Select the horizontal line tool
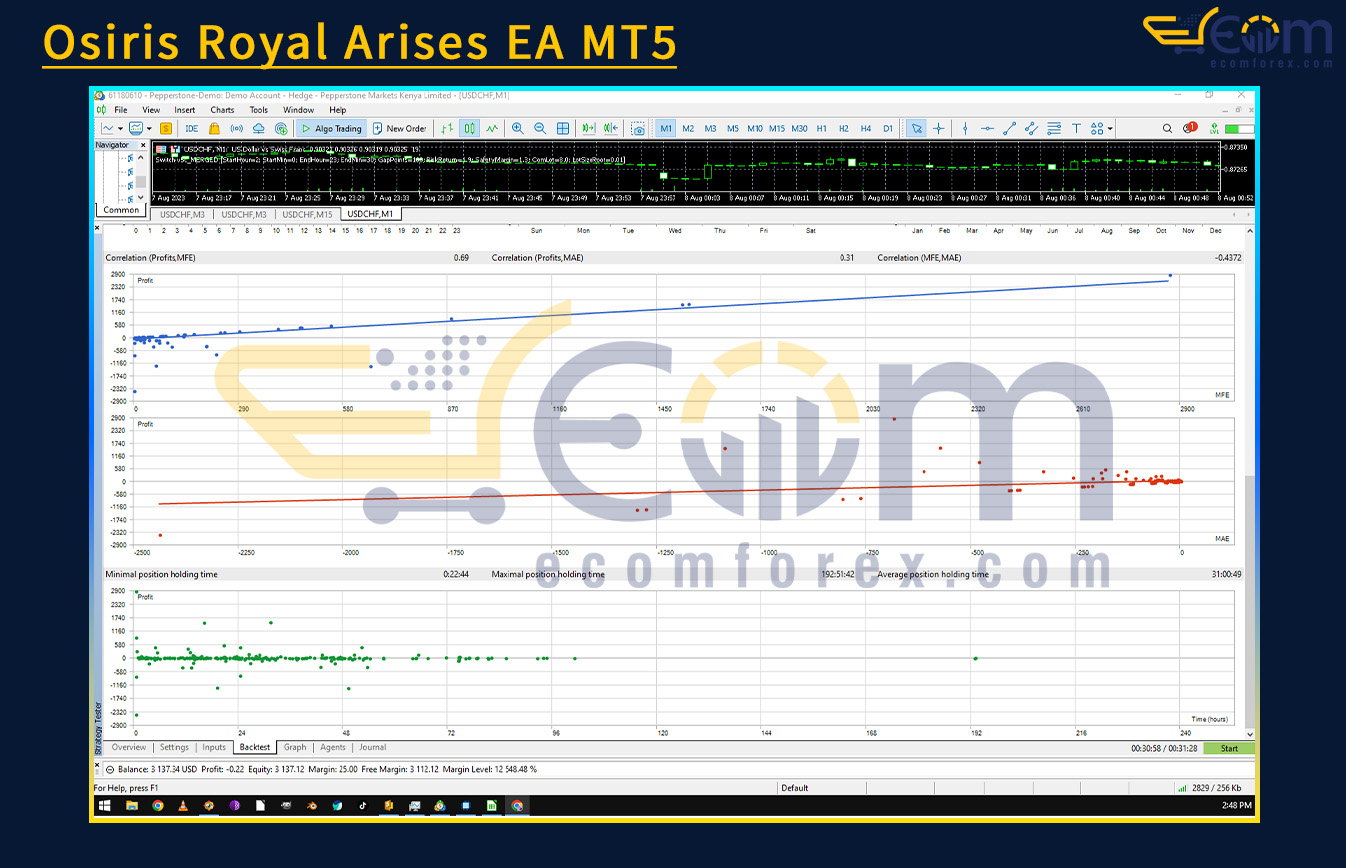 (x=987, y=128)
